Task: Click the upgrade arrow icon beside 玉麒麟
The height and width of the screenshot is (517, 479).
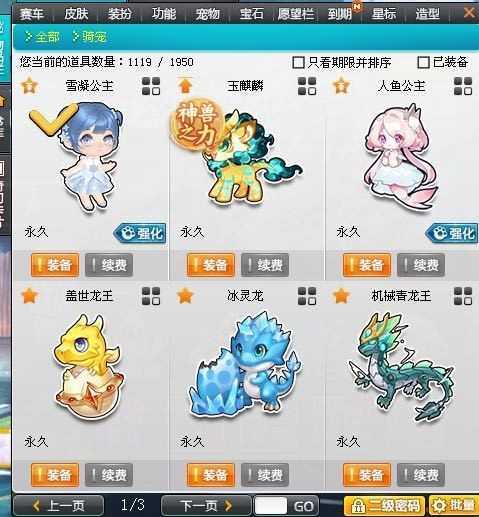Action: (x=185, y=86)
